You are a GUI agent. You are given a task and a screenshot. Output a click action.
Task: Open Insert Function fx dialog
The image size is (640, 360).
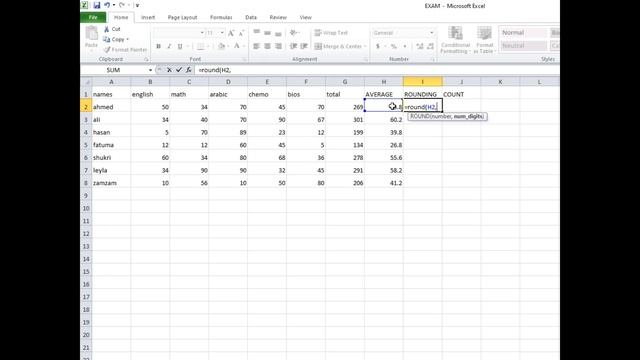click(189, 70)
